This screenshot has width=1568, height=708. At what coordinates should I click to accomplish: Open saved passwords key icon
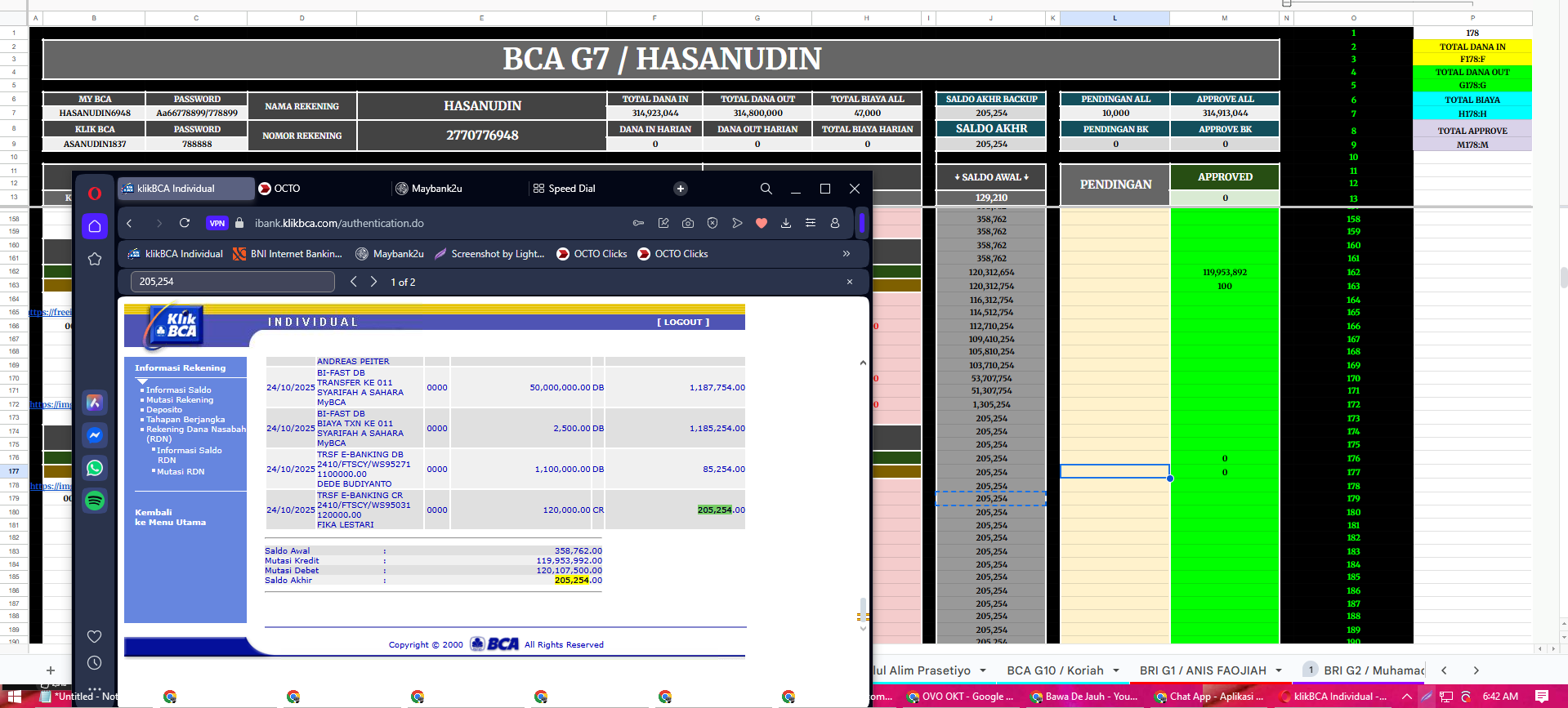point(639,223)
